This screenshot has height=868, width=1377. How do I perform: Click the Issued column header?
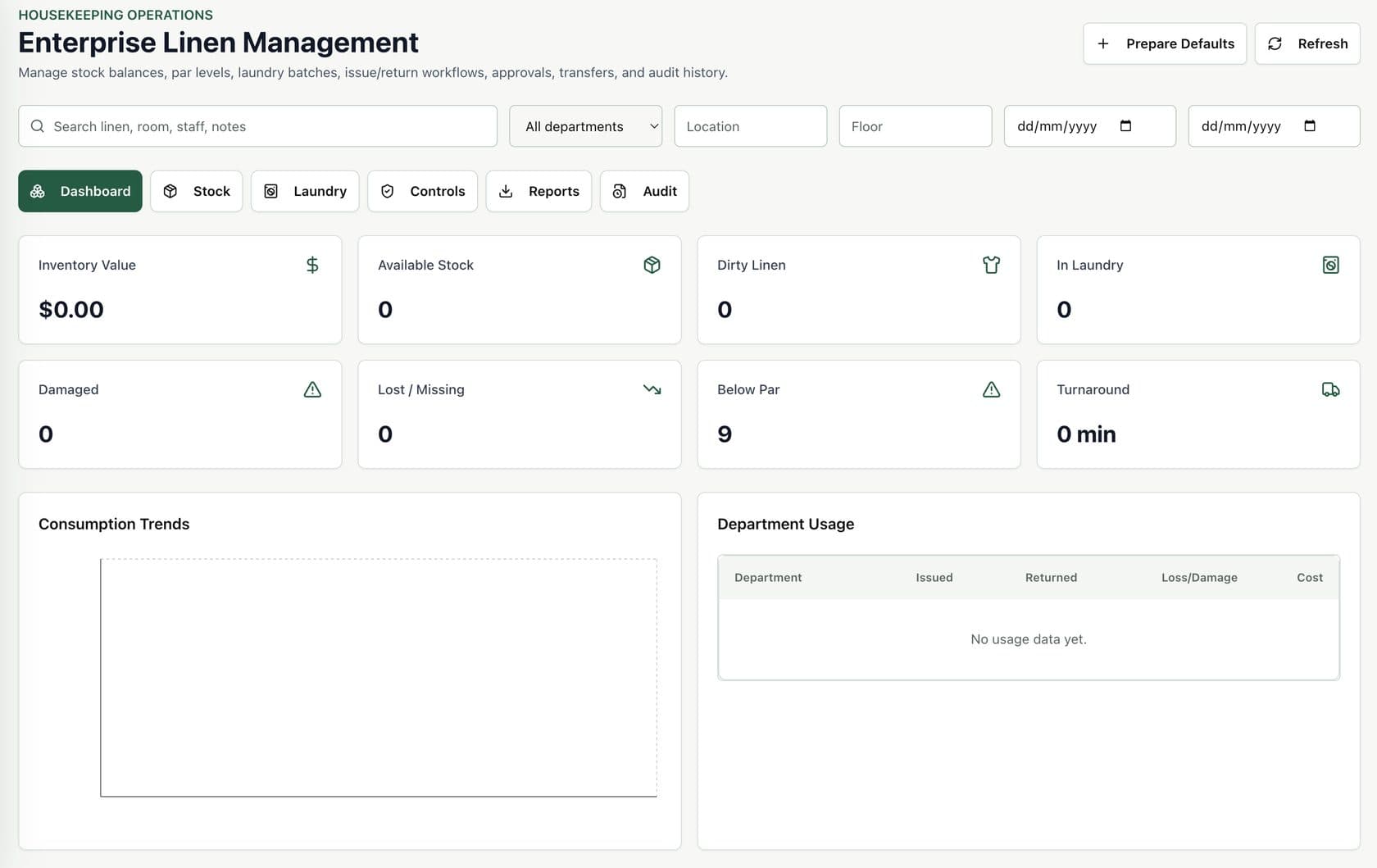[x=934, y=578]
